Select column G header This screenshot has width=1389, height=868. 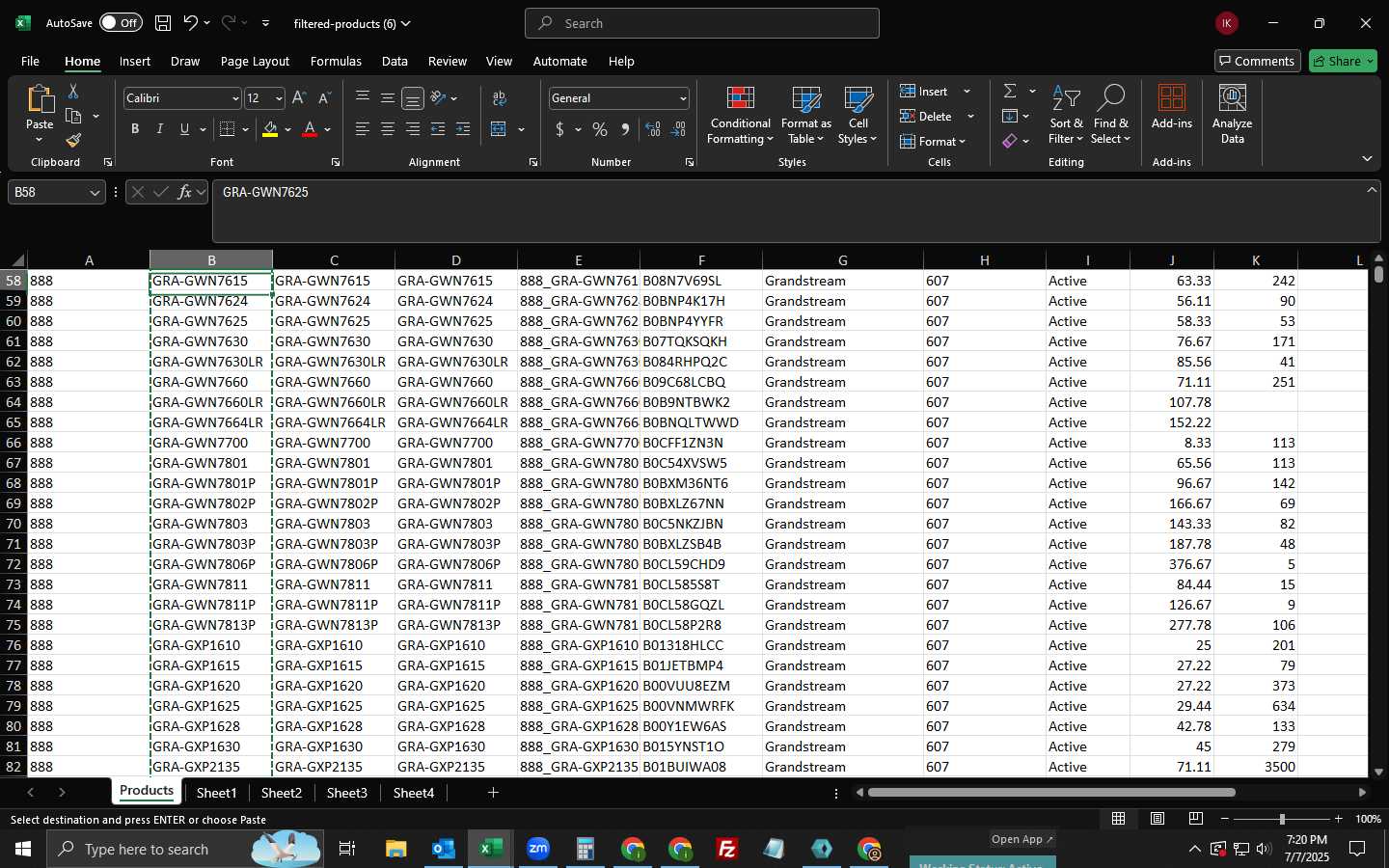click(x=843, y=260)
